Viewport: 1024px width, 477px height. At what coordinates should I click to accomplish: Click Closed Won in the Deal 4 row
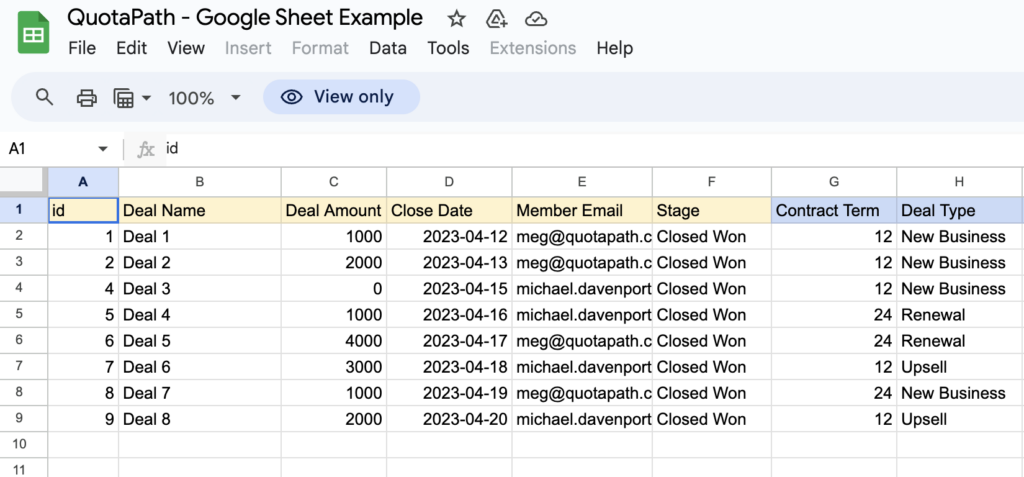[712, 315]
